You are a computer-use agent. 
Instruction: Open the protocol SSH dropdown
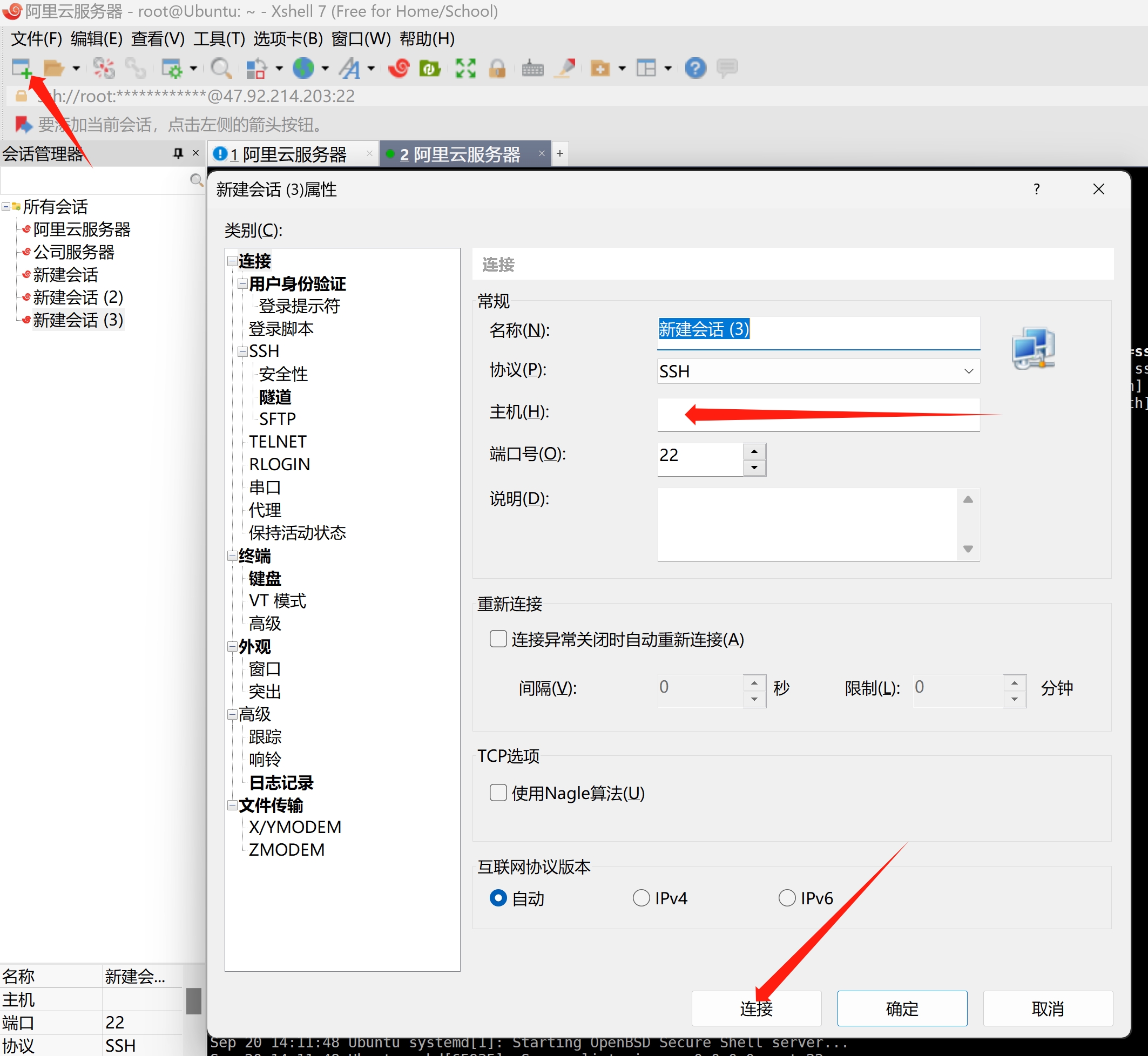[818, 371]
